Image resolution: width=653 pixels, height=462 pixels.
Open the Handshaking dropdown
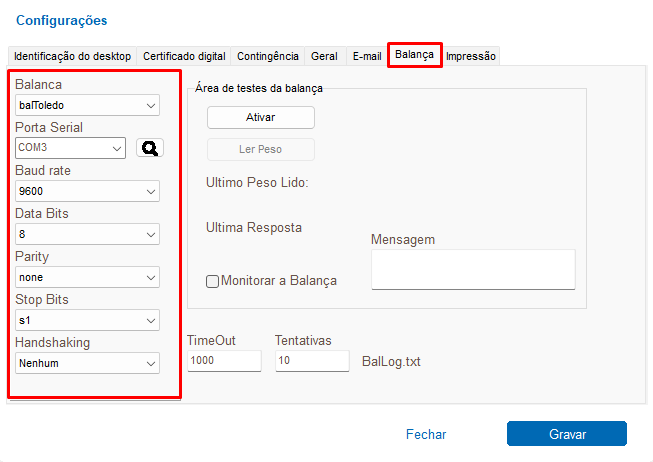point(88,363)
